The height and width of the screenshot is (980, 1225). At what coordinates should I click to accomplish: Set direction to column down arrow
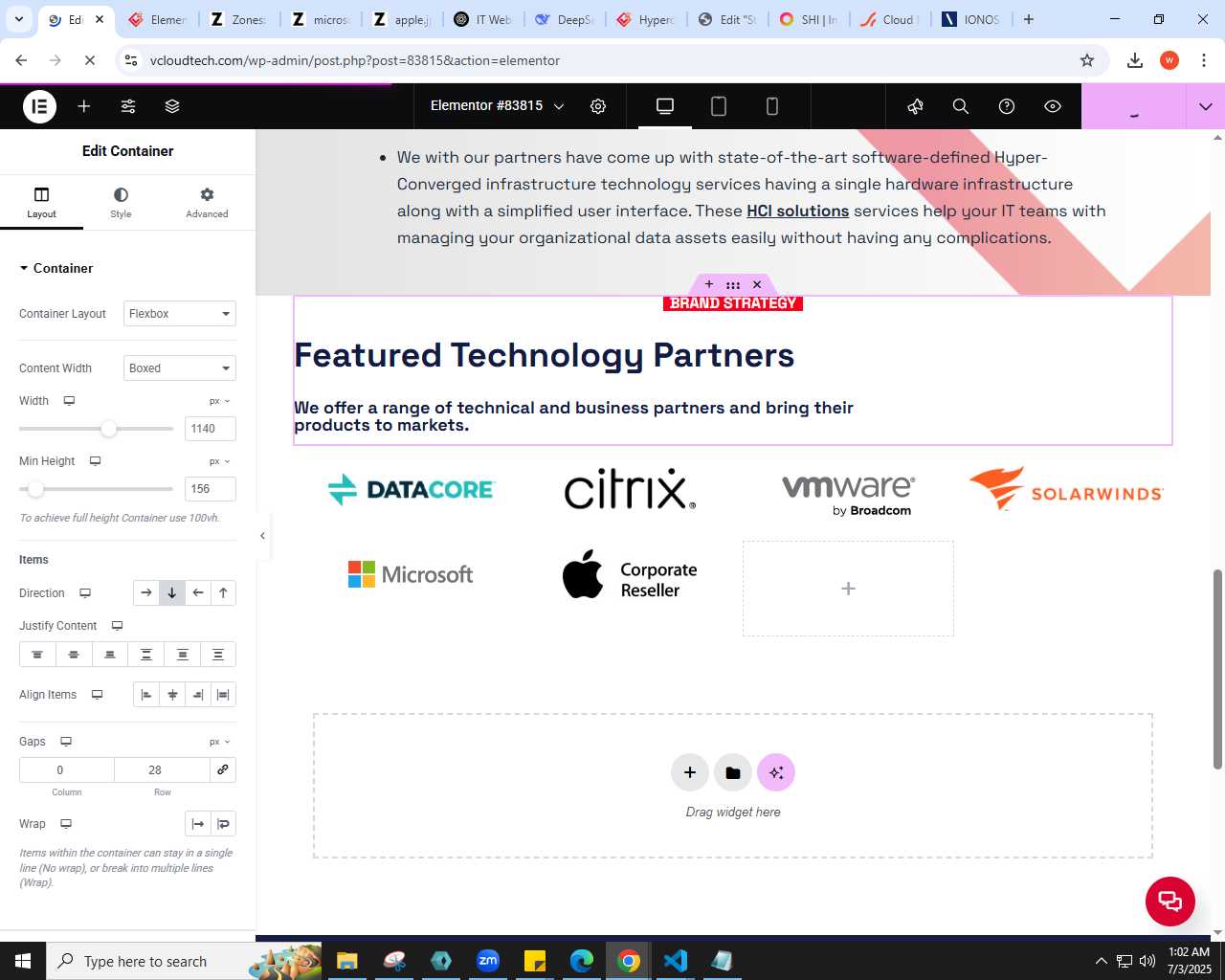172,593
